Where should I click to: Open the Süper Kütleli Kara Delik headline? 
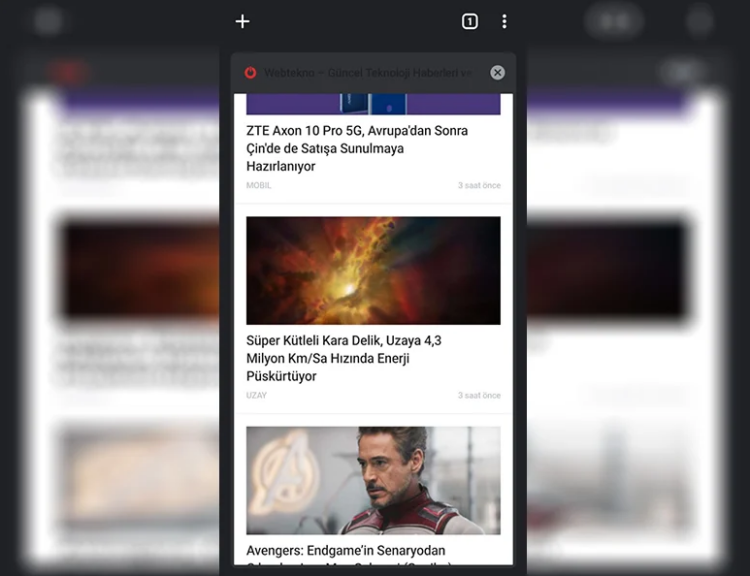pos(344,358)
